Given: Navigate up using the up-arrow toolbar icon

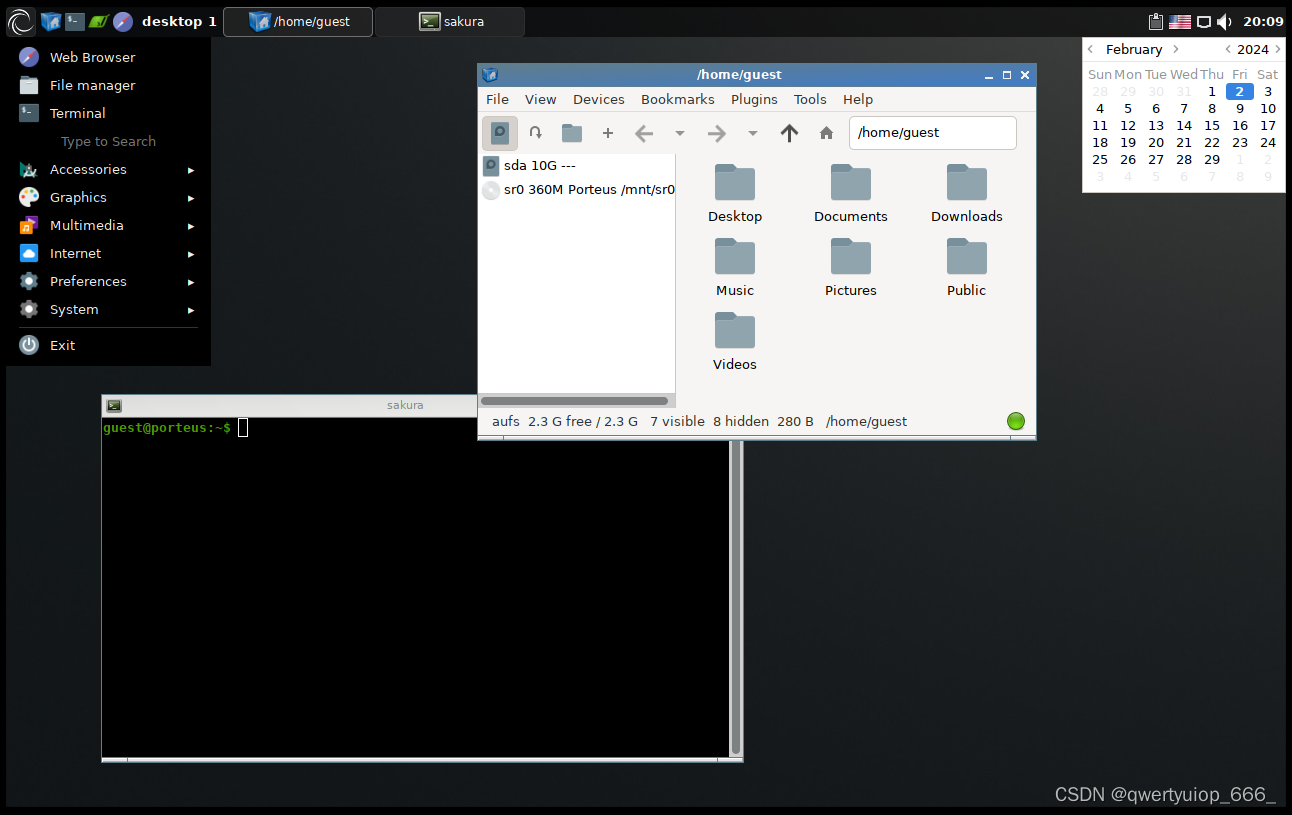Looking at the screenshot, I should pyautogui.click(x=789, y=132).
